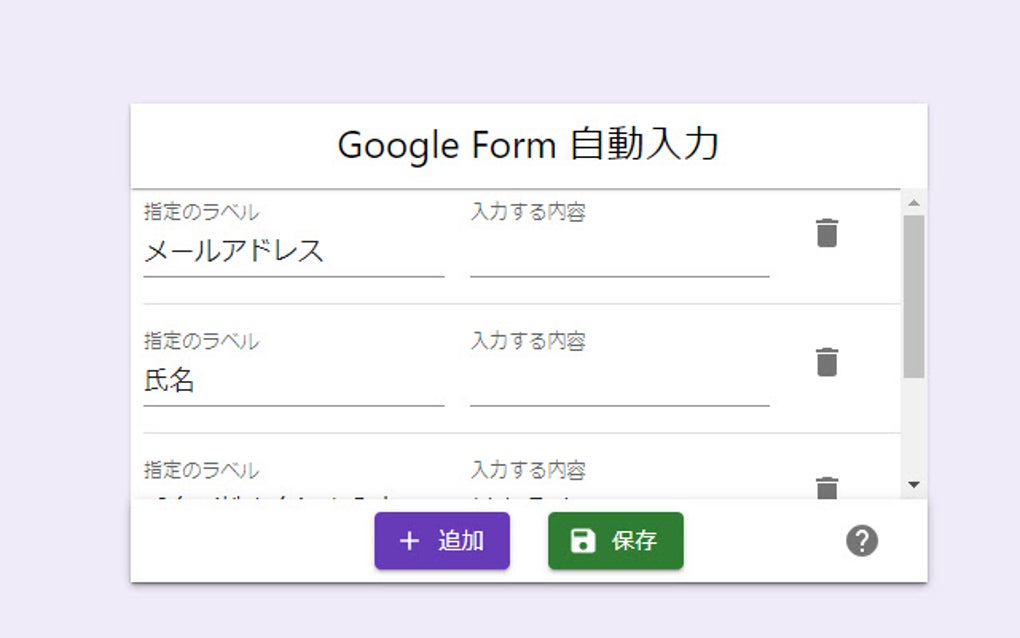Click the 入力する内容 field next to 氏名
1020x638 pixels.
pos(620,380)
